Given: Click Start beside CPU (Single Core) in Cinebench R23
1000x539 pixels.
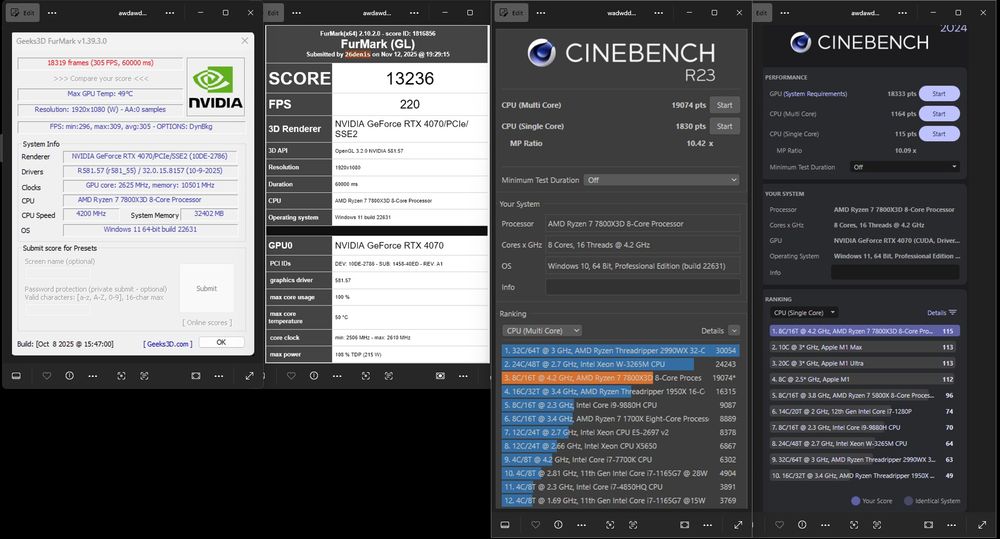Looking at the screenshot, I should (x=724, y=126).
